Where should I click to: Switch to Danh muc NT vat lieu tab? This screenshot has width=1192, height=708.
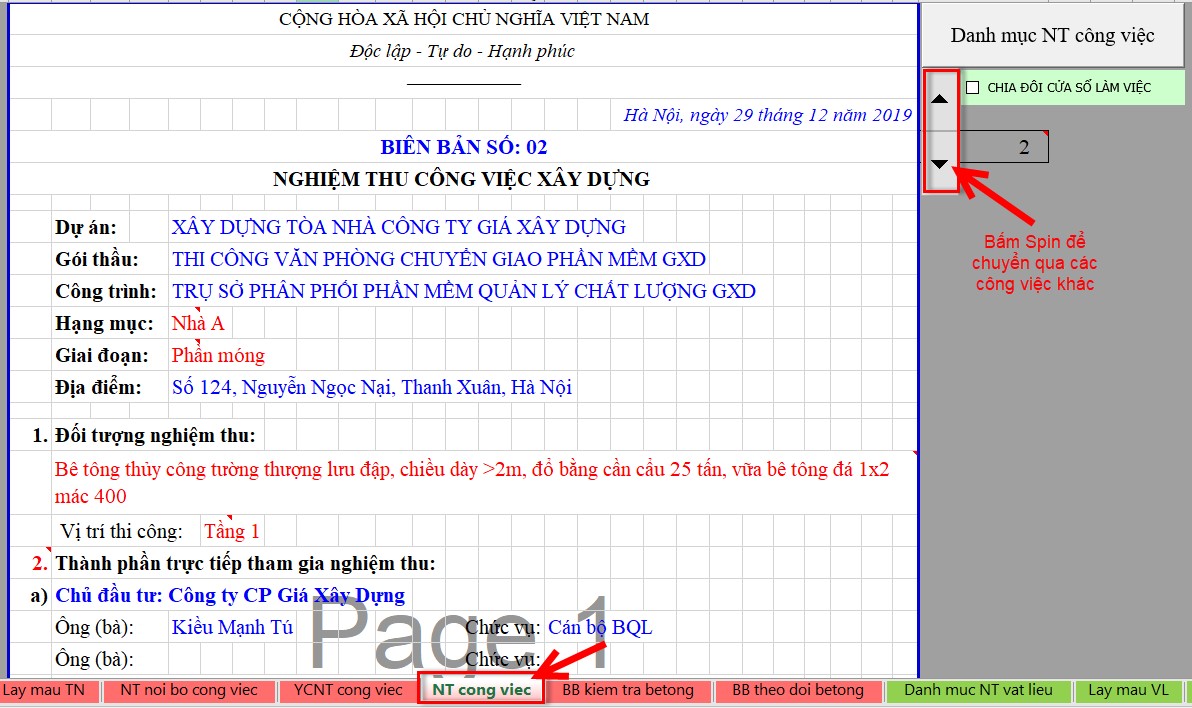click(x=978, y=690)
